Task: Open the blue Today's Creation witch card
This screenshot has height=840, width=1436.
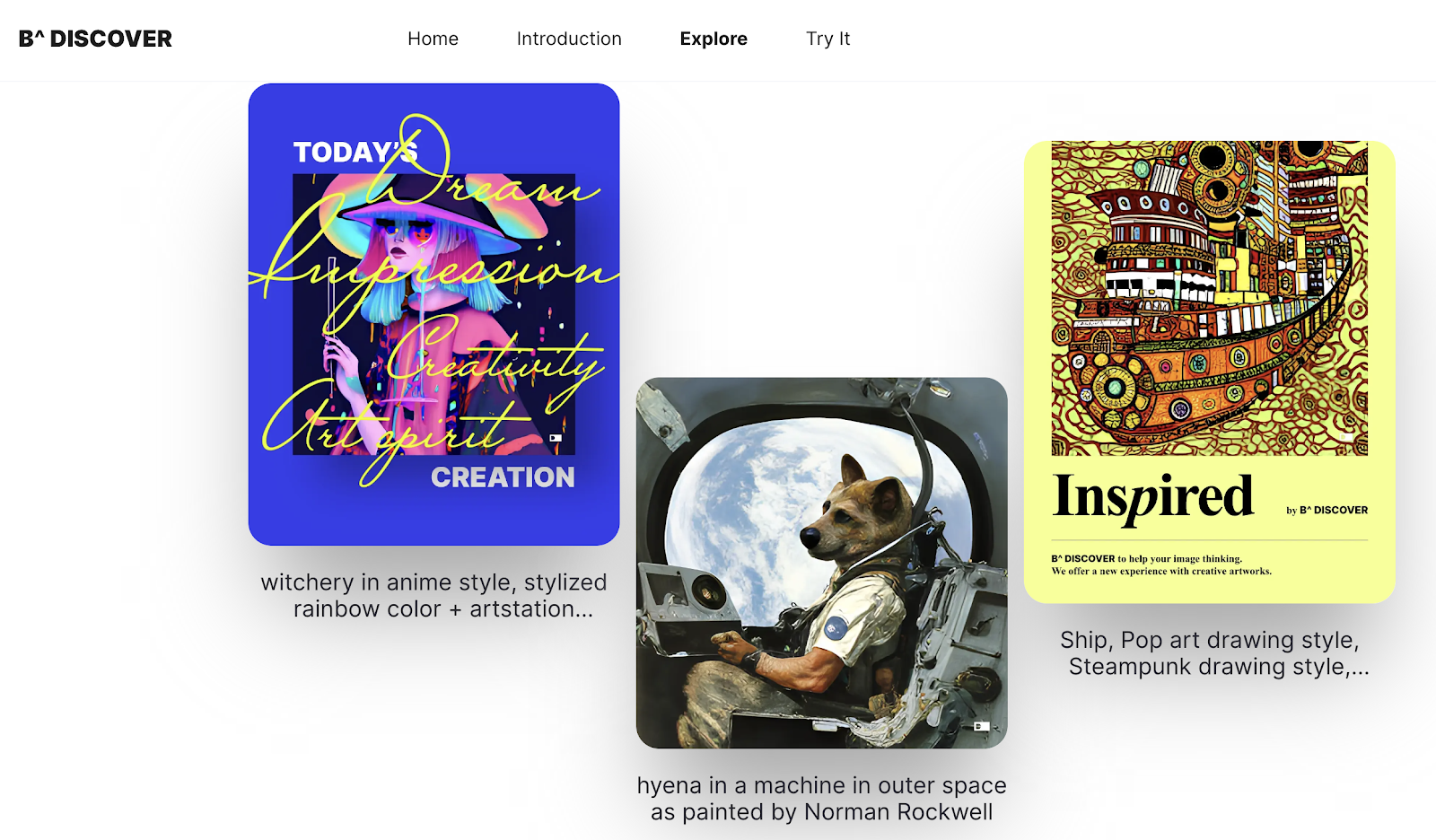Action: click(433, 314)
